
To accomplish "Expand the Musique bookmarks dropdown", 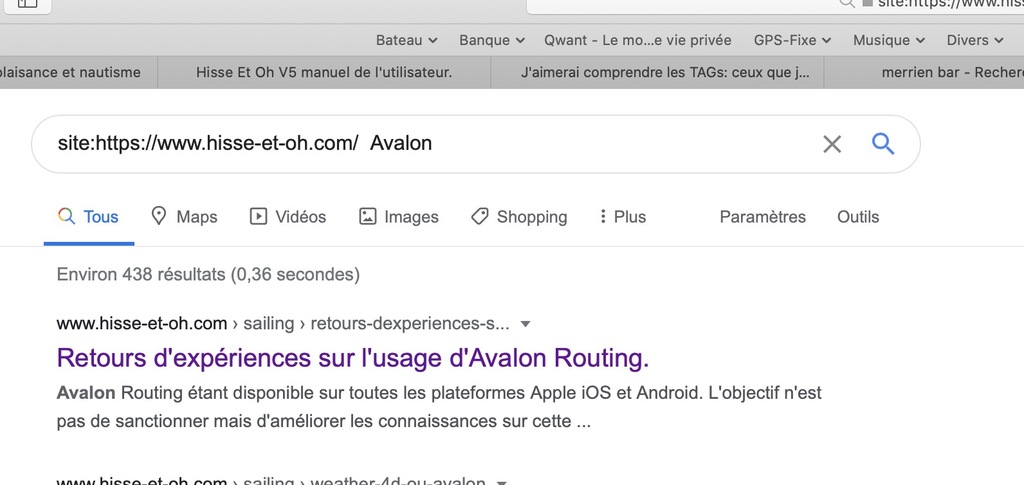I will click(889, 40).
